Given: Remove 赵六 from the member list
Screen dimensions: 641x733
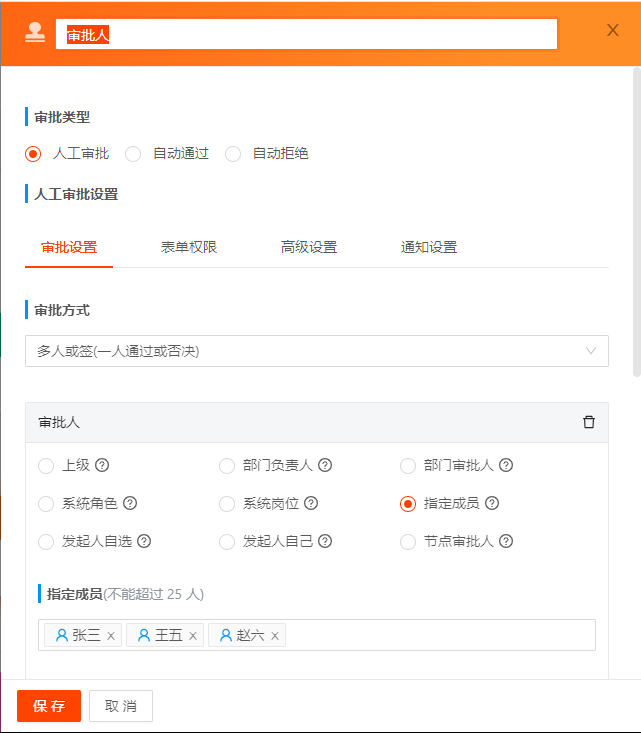Looking at the screenshot, I should (275, 636).
